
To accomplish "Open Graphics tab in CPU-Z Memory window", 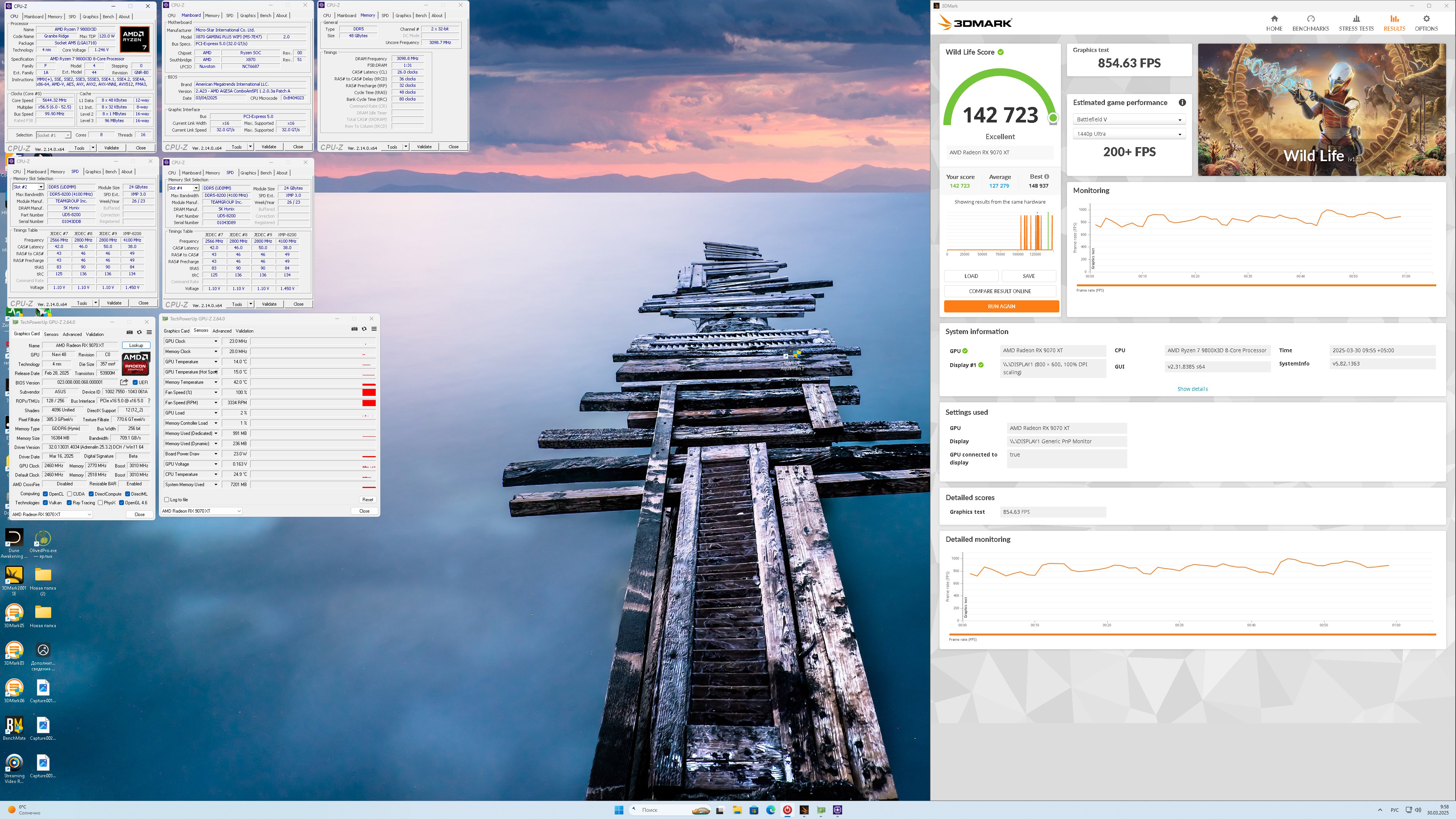I will pyautogui.click(x=403, y=16).
